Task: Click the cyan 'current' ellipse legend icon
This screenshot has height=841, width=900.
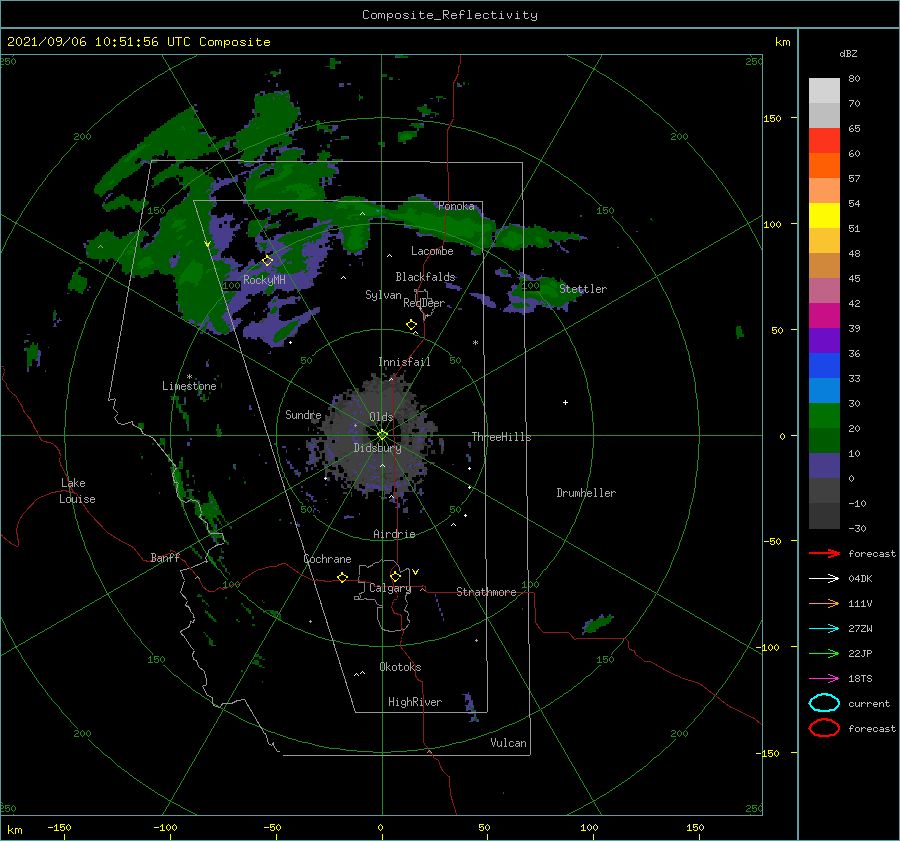Action: 824,703
